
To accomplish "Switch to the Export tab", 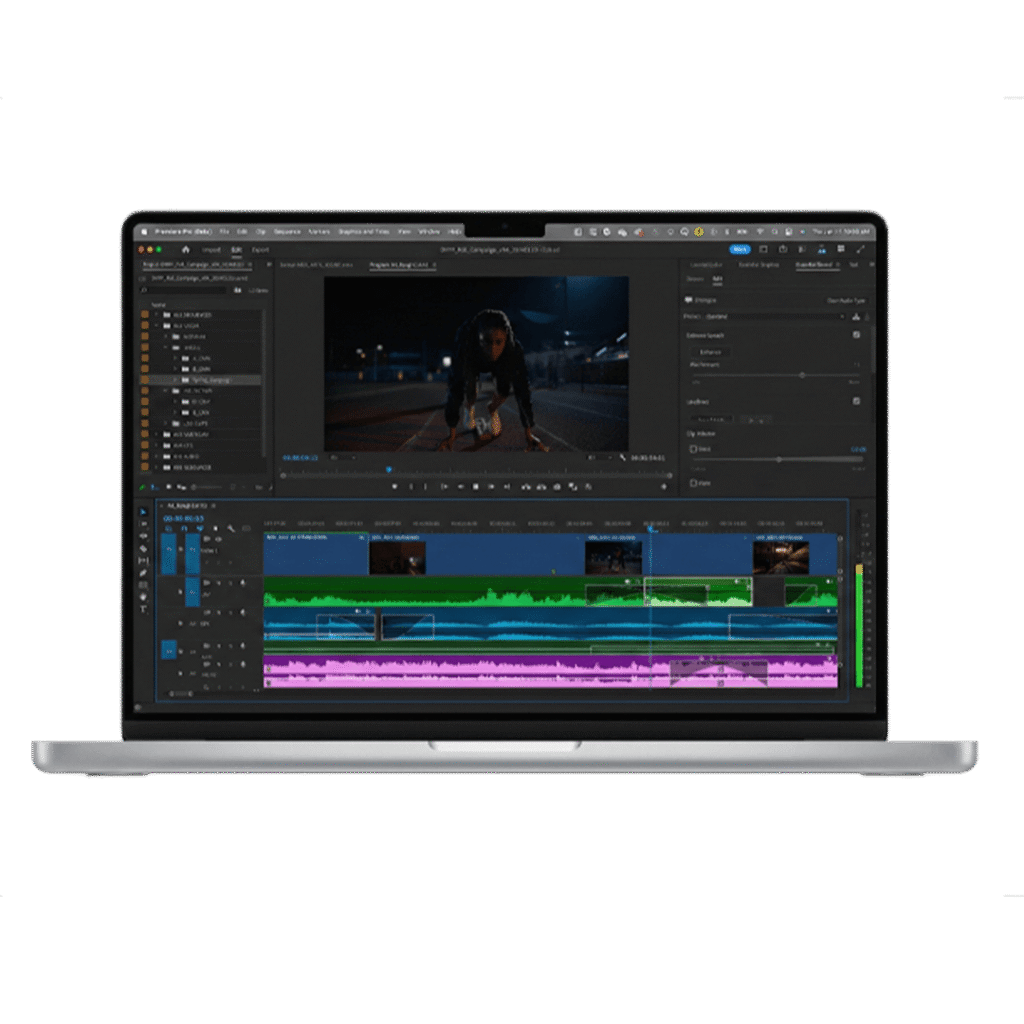I will [260, 249].
